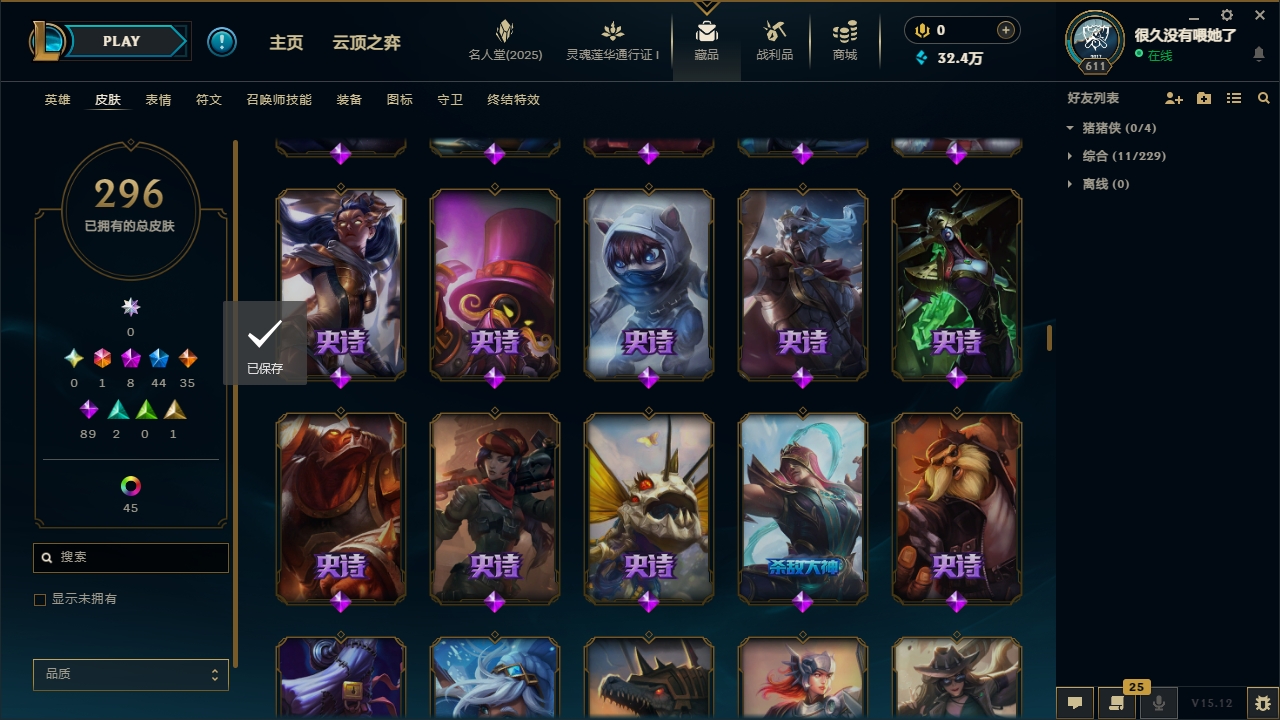Click the new friend folder icon

point(1204,98)
